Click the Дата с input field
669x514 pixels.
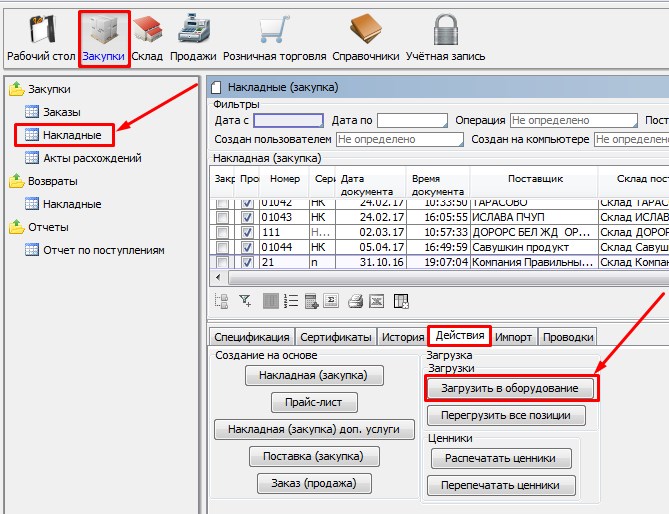(288, 121)
